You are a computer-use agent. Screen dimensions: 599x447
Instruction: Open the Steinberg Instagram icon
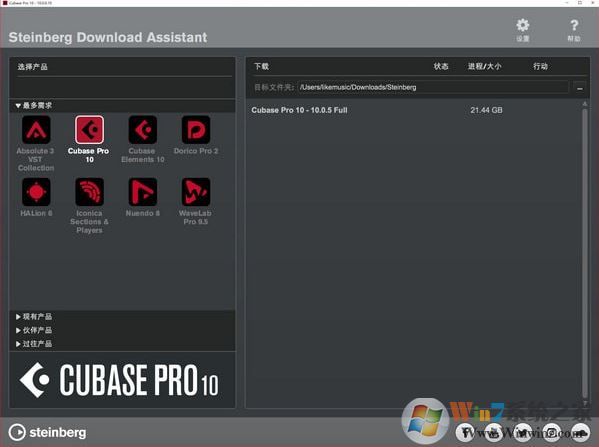[552, 433]
